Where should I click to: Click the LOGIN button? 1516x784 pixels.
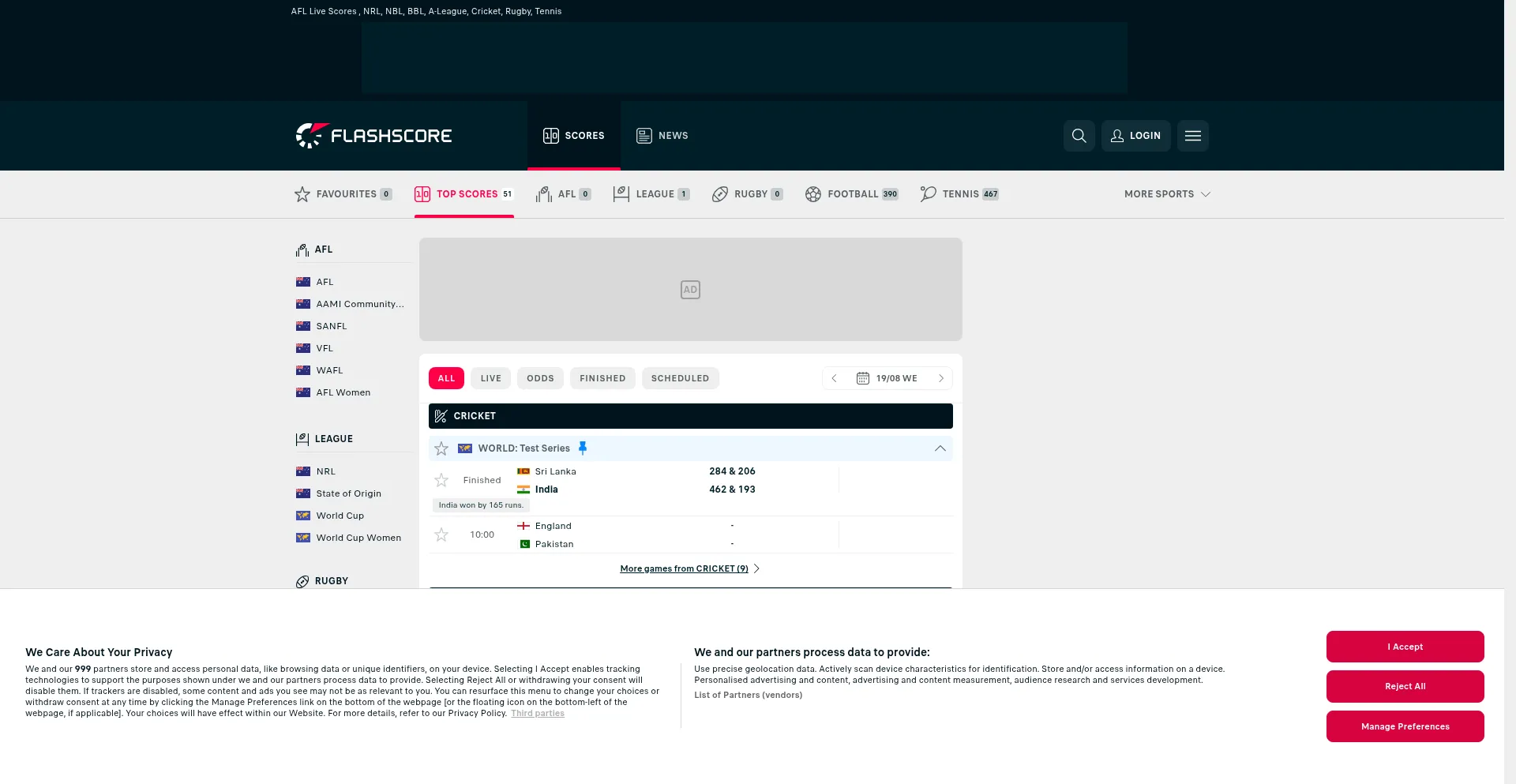[x=1135, y=136]
